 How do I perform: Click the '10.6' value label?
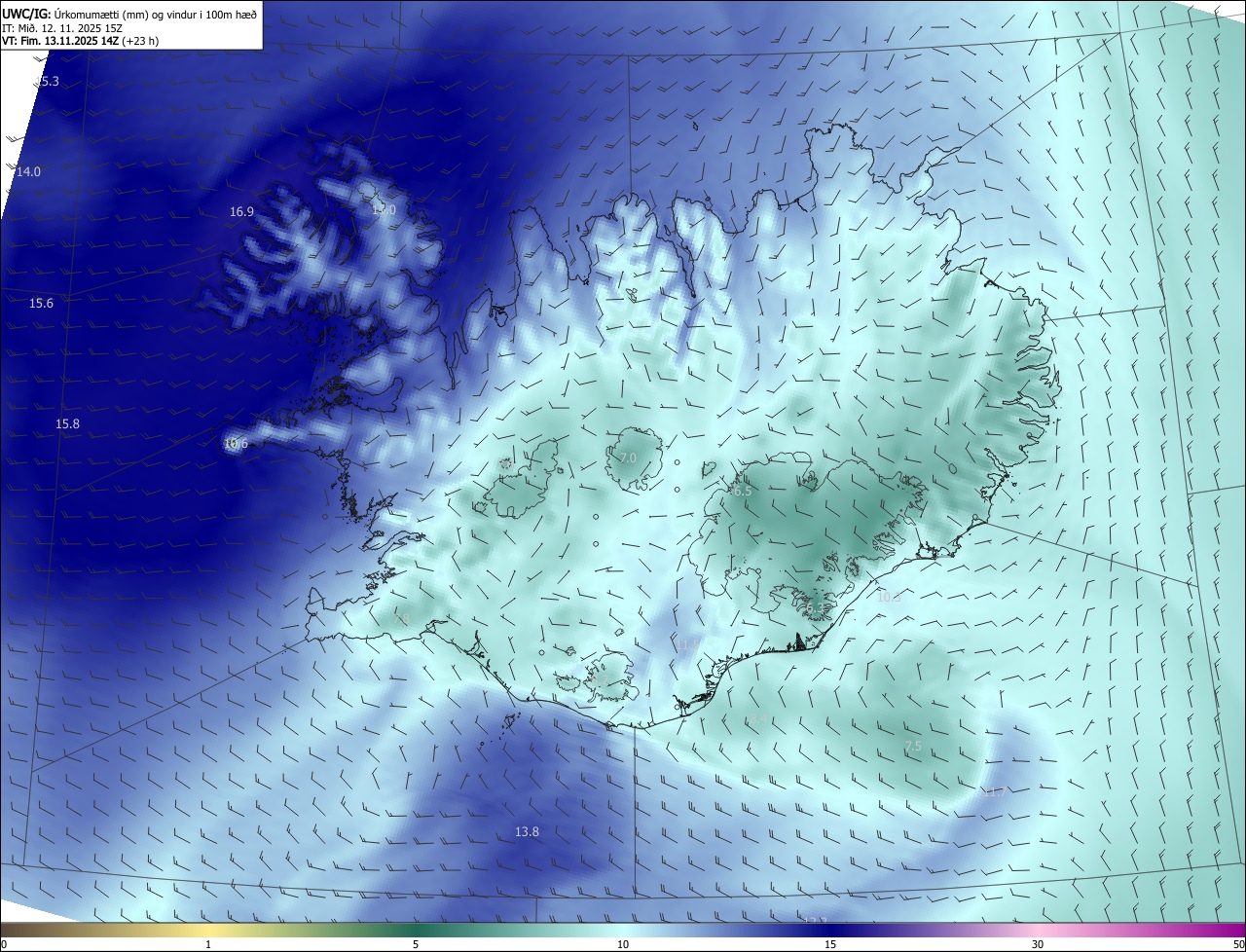point(236,444)
